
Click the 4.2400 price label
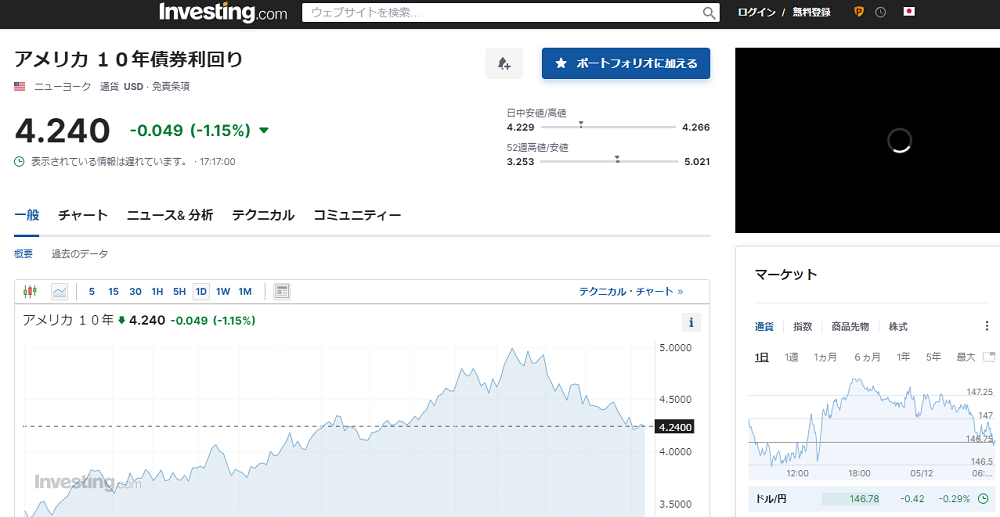674,426
